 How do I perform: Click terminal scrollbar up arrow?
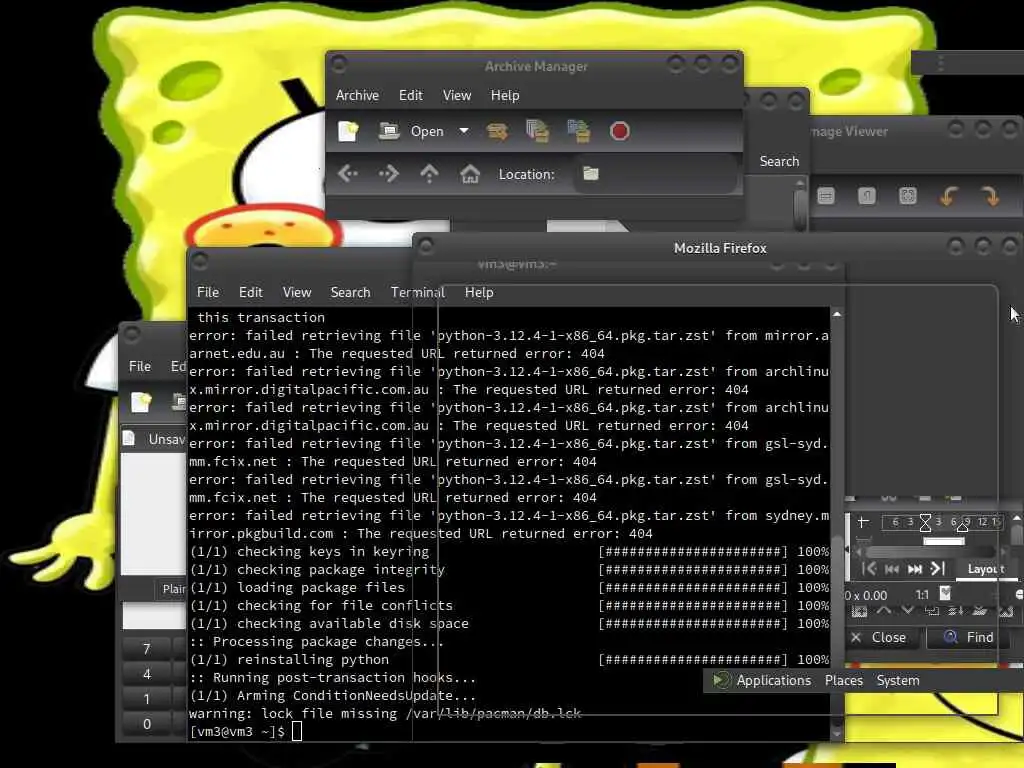(837, 315)
